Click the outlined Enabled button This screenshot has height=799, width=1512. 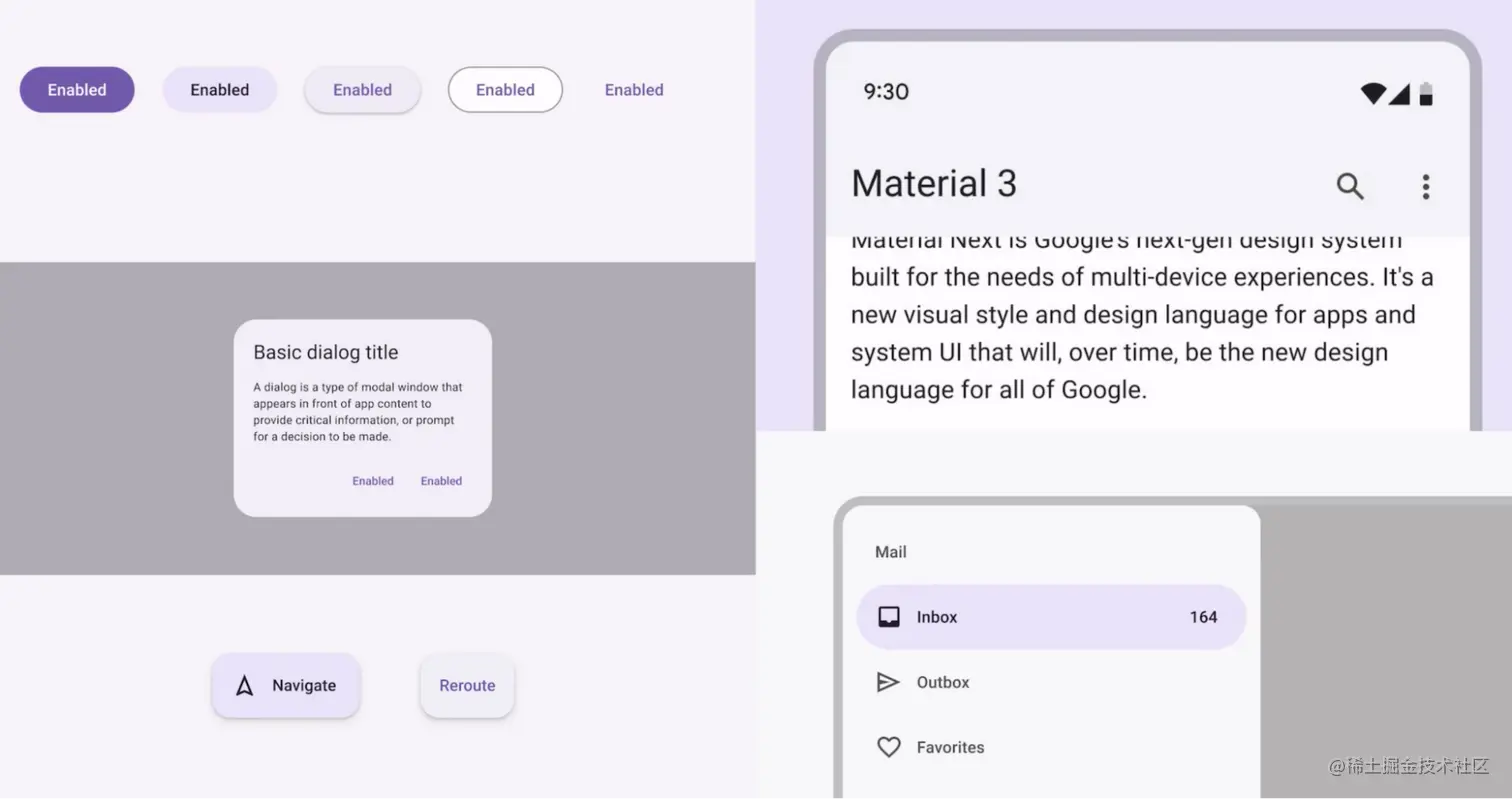click(x=505, y=90)
